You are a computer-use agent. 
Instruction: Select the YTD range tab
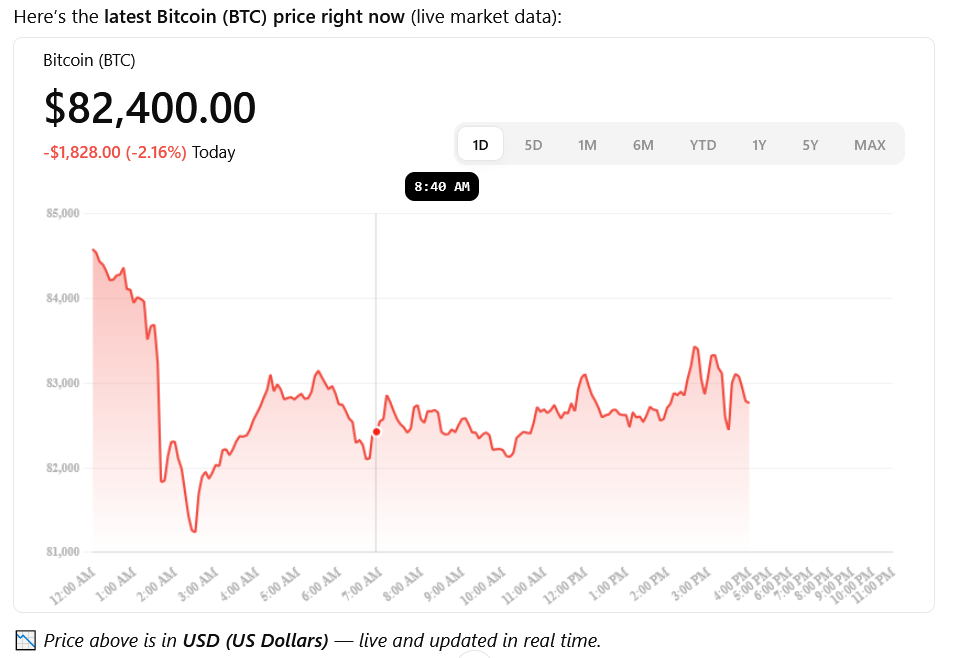(x=703, y=145)
